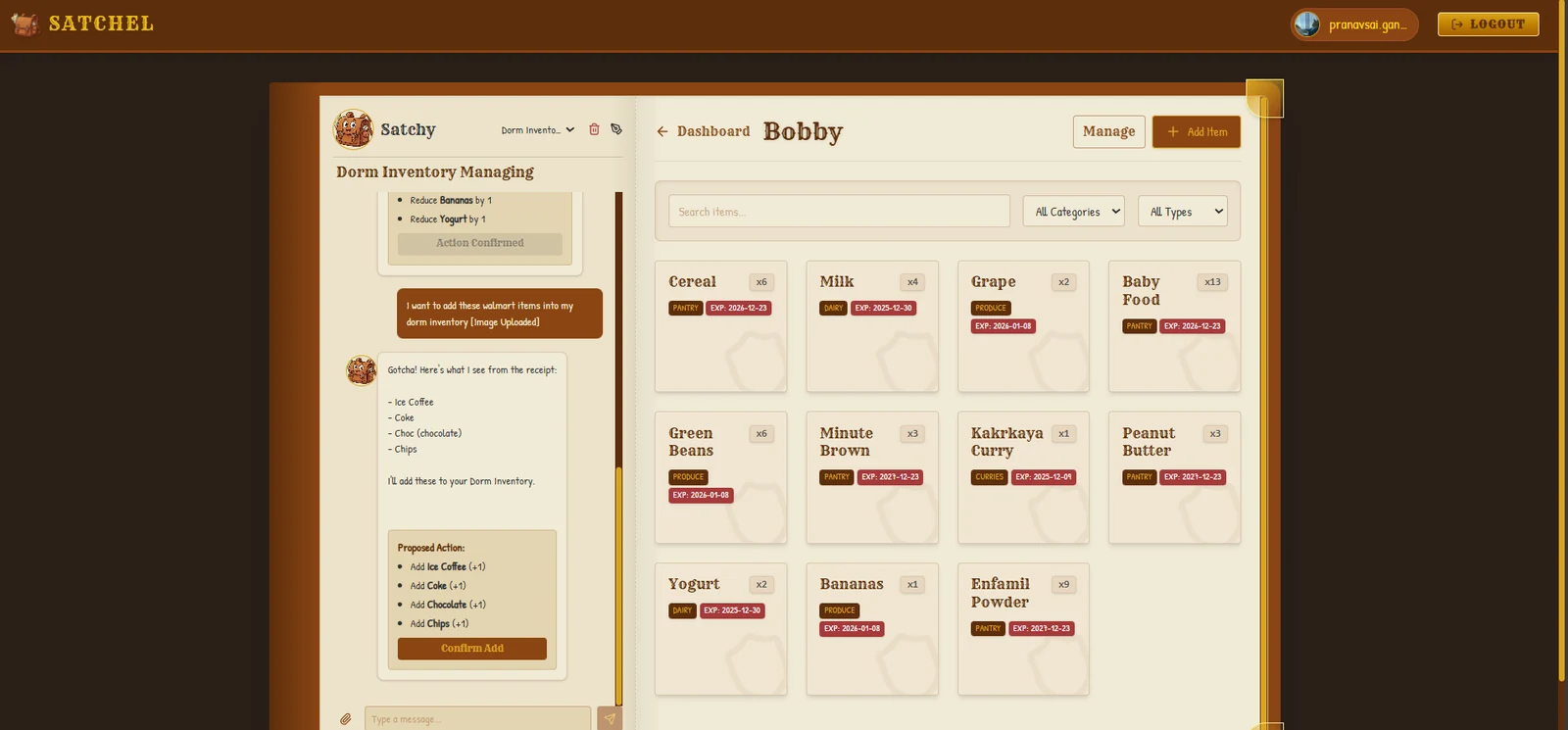Click the red trash icon beside Dorm Inventory selector
The height and width of the screenshot is (730, 1568).
(x=594, y=129)
